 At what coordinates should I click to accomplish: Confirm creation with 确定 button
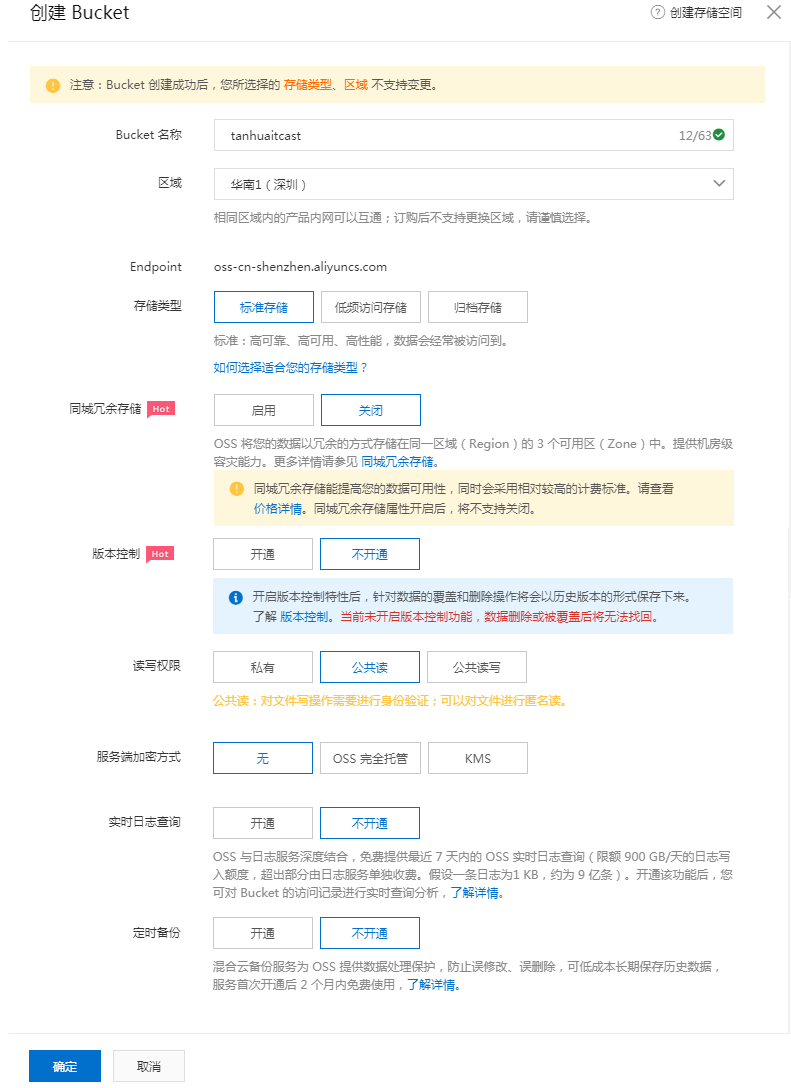click(x=65, y=1066)
